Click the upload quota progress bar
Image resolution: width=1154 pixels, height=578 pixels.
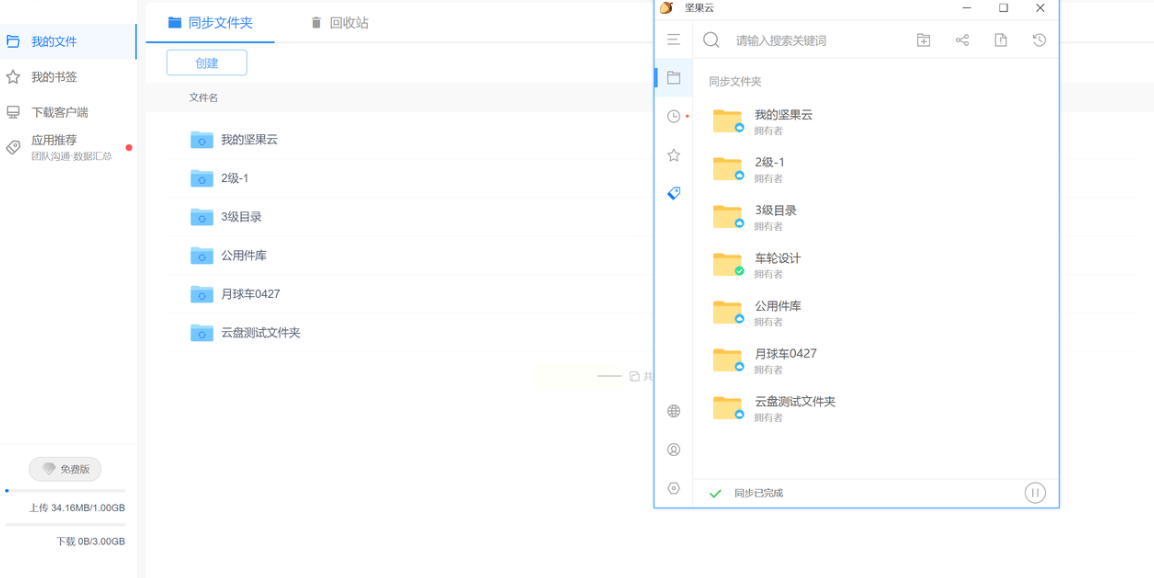click(65, 490)
